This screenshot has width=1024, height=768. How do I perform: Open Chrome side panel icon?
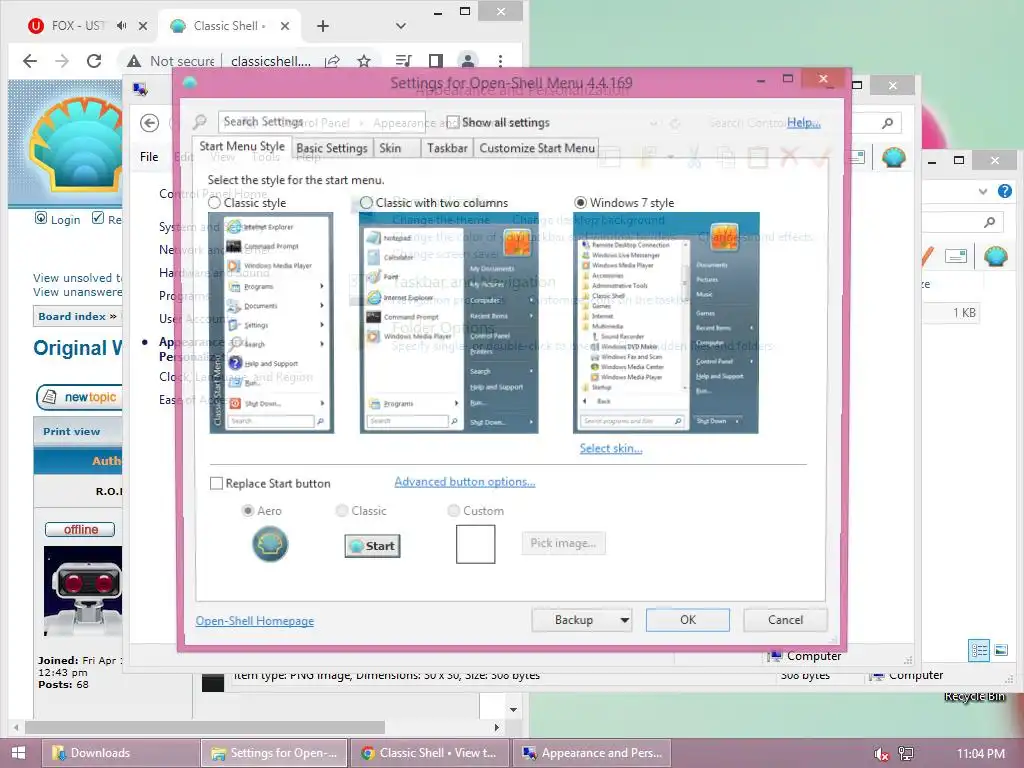point(436,61)
